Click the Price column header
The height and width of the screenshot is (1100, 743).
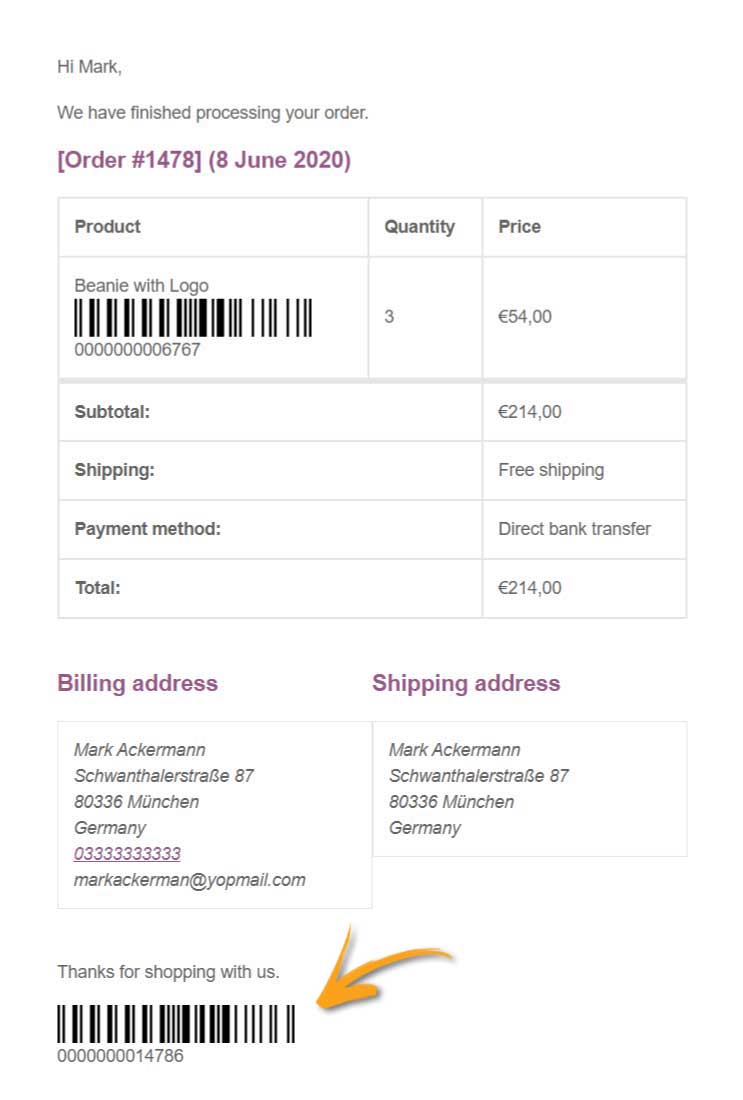[519, 227]
